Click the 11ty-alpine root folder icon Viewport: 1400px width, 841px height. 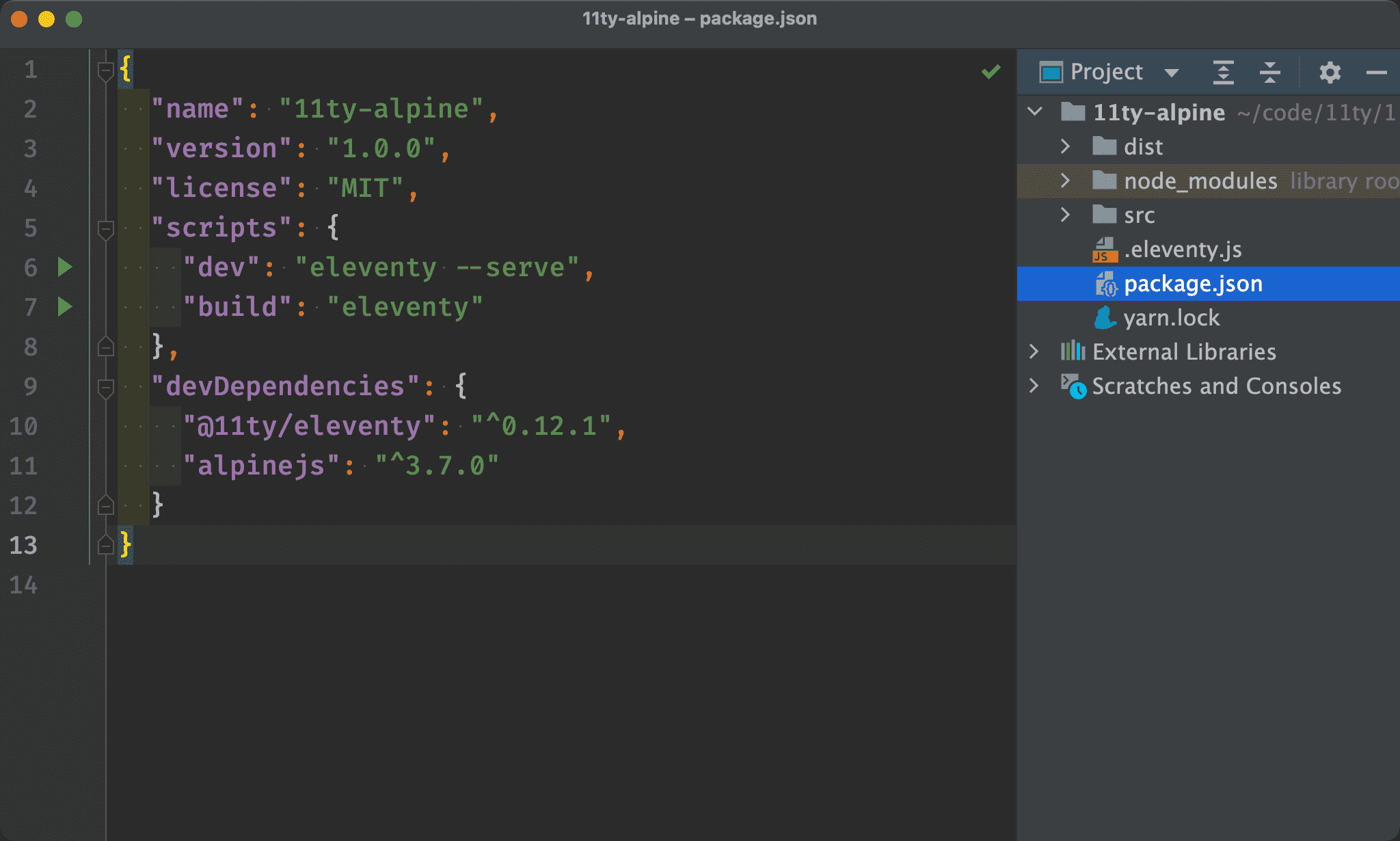click(1073, 111)
